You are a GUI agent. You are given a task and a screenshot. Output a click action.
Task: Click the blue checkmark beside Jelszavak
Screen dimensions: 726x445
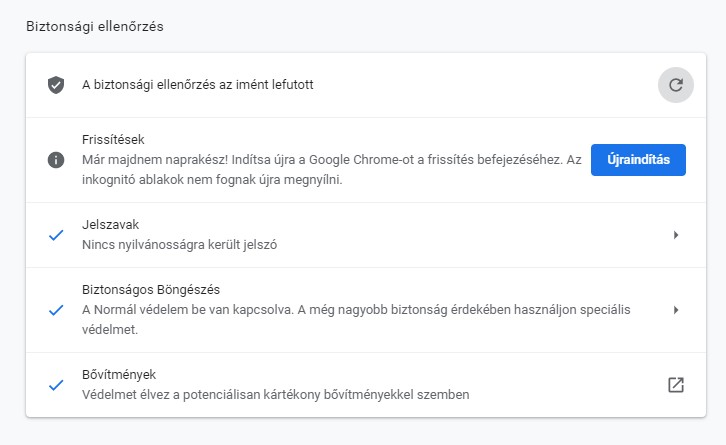tap(56, 235)
